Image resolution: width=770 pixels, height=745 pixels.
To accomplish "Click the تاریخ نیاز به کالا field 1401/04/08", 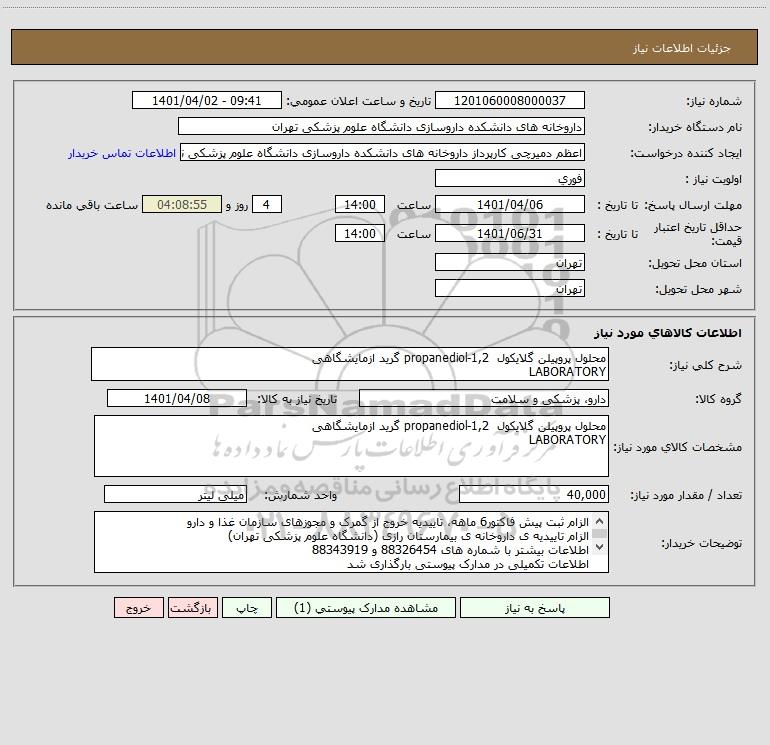I will [x=177, y=398].
